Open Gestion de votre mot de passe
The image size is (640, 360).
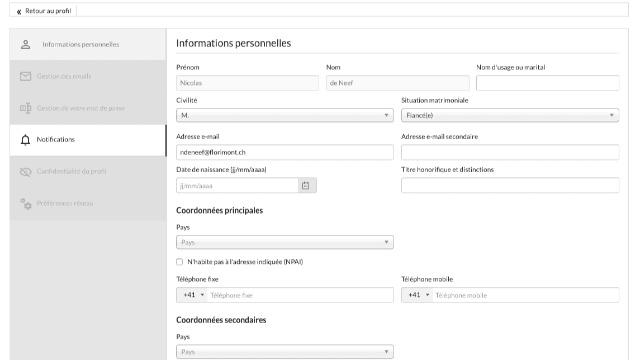pos(88,108)
